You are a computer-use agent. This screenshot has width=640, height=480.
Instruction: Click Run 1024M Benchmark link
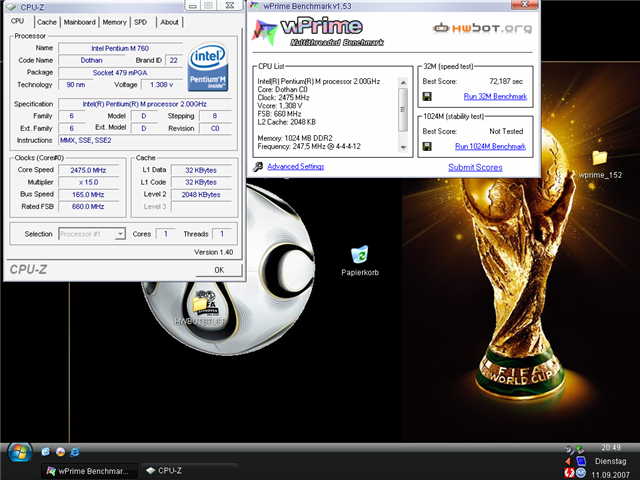coord(490,146)
